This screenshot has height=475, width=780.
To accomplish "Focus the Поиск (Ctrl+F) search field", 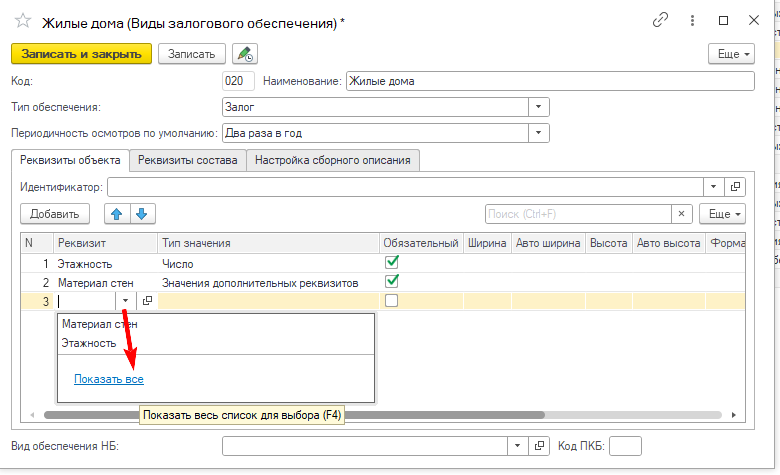I will (578, 214).
